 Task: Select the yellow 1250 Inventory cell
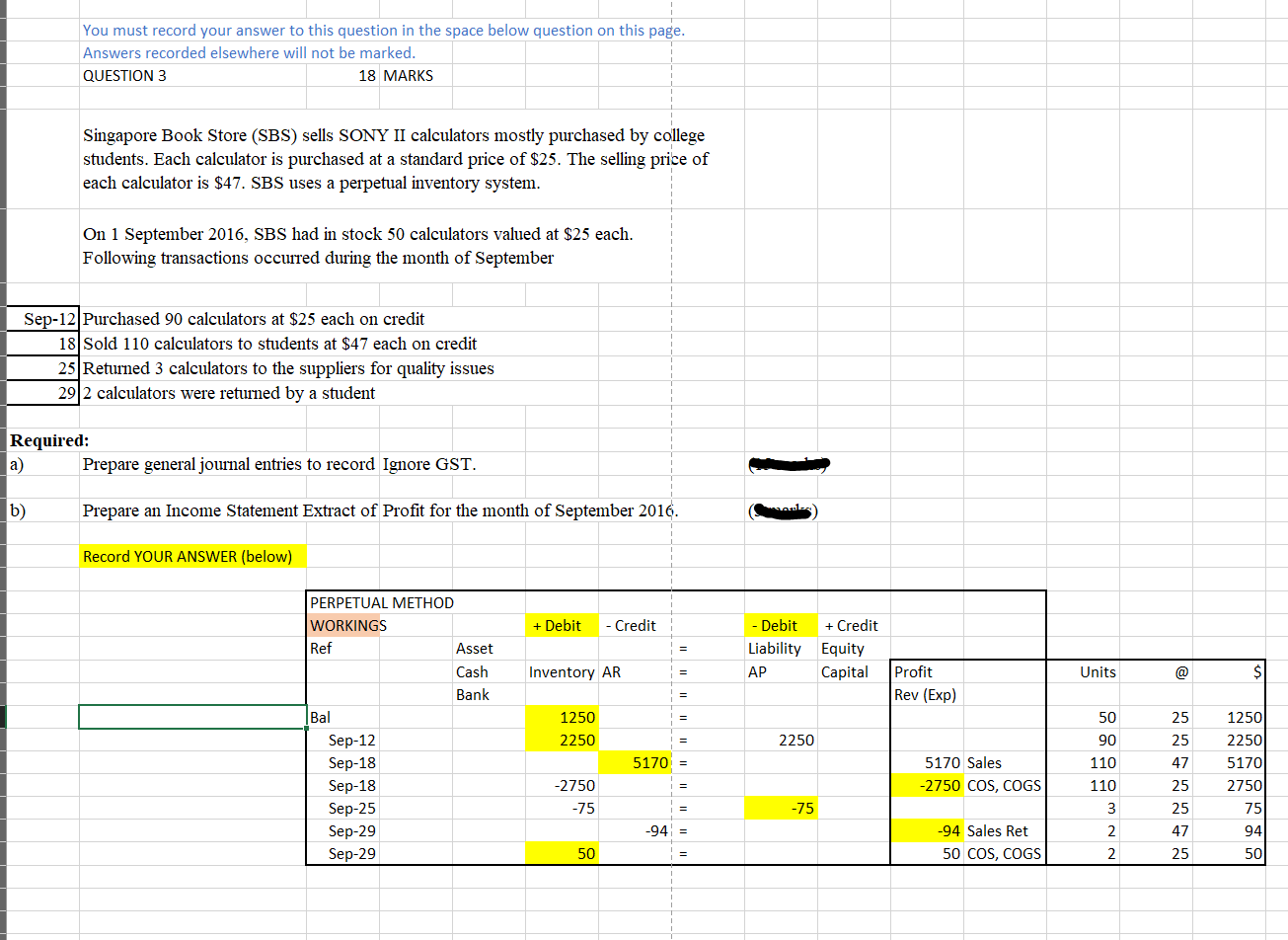562,718
